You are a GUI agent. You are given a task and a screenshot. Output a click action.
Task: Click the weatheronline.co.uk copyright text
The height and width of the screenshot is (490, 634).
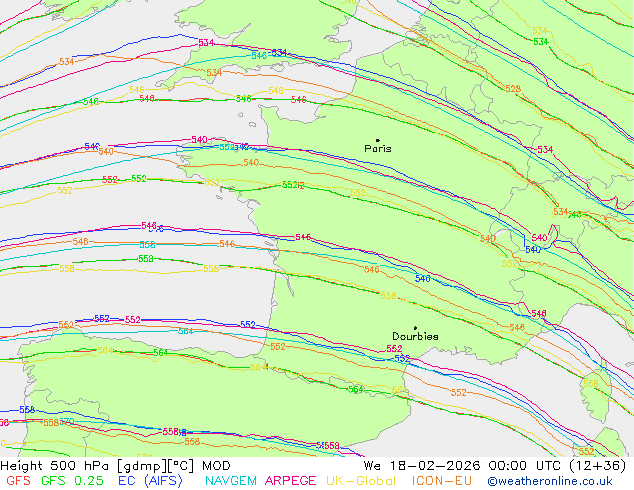tap(550, 481)
